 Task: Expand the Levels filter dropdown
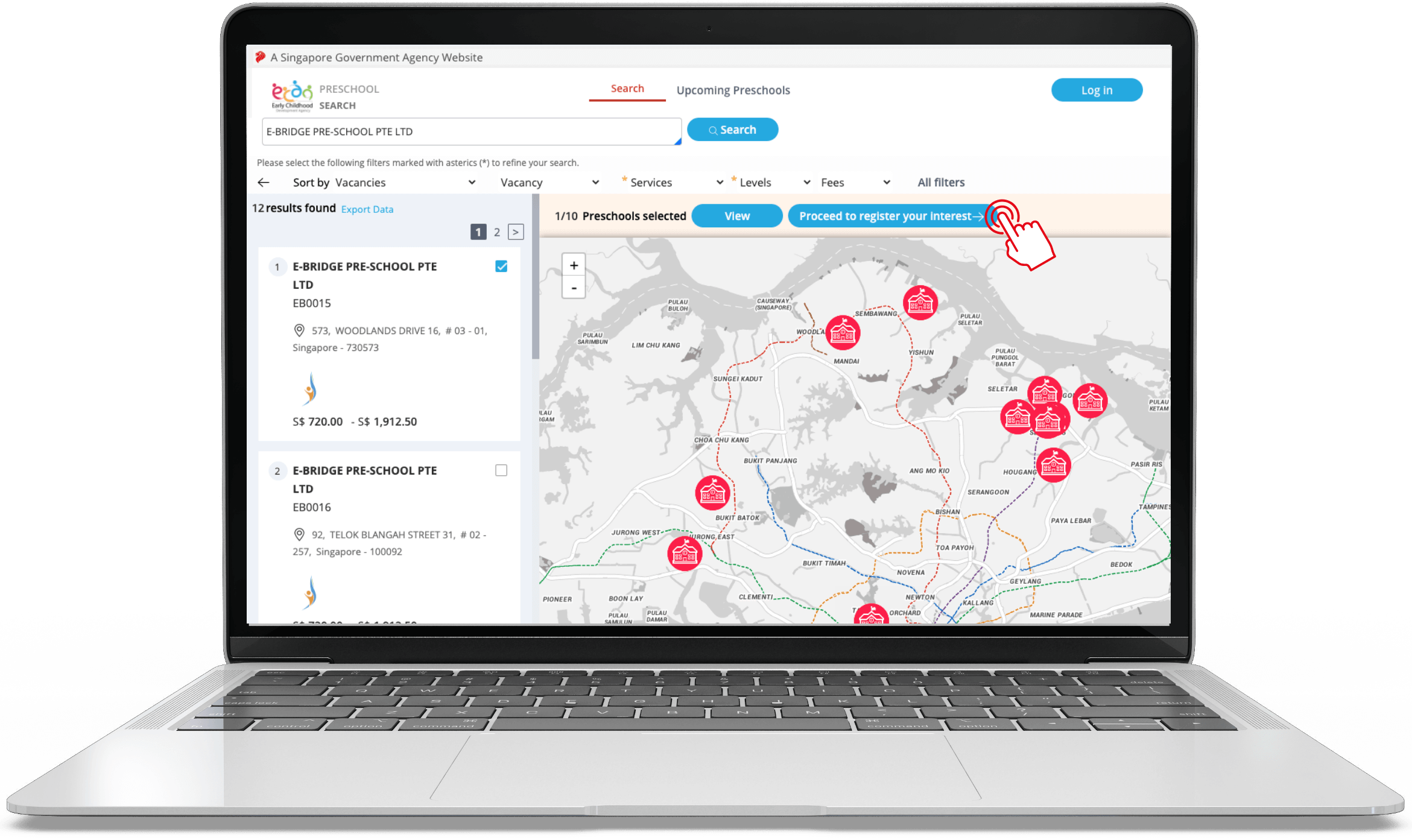coord(774,182)
